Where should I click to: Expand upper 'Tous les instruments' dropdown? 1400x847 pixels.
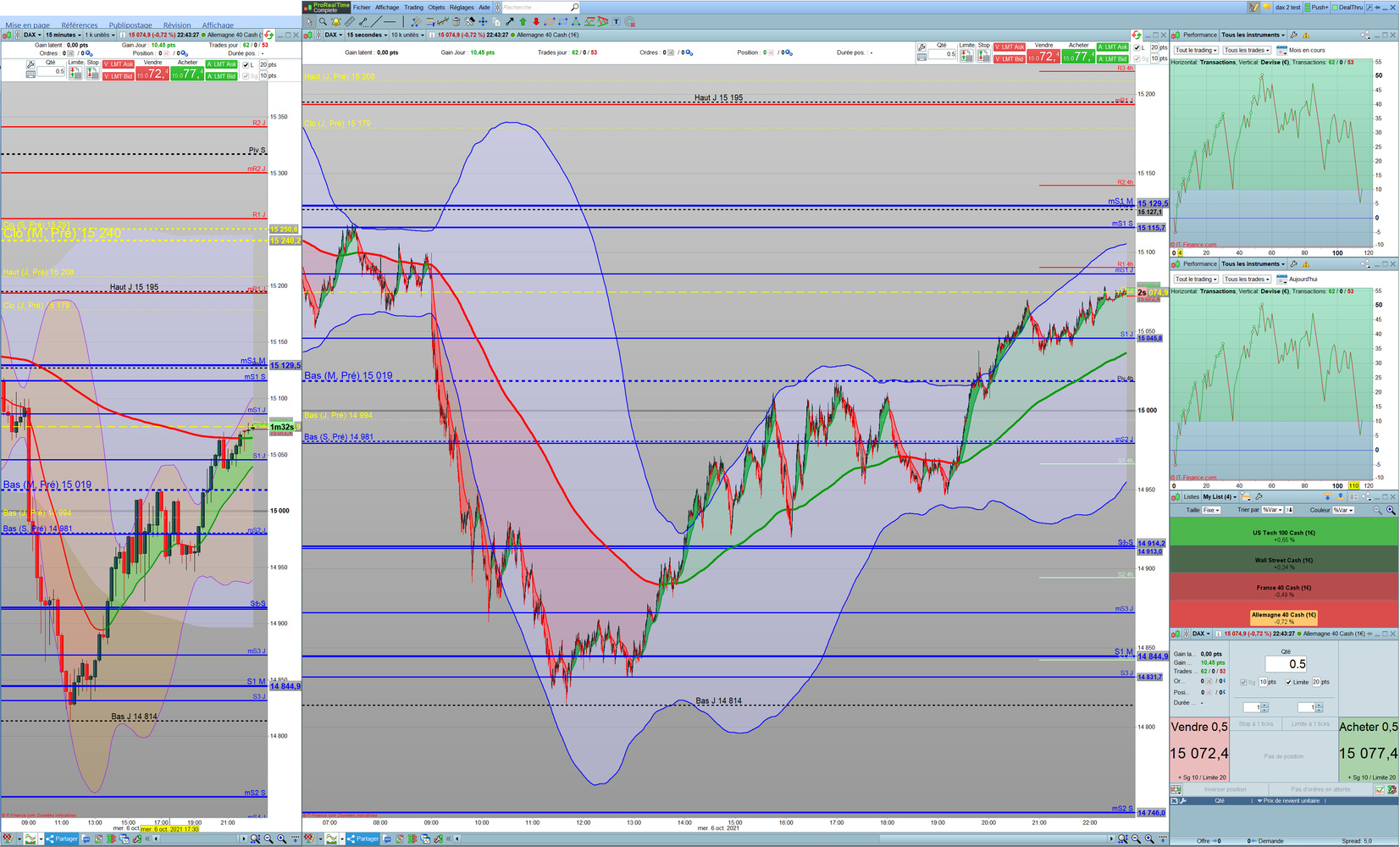(x=1253, y=35)
